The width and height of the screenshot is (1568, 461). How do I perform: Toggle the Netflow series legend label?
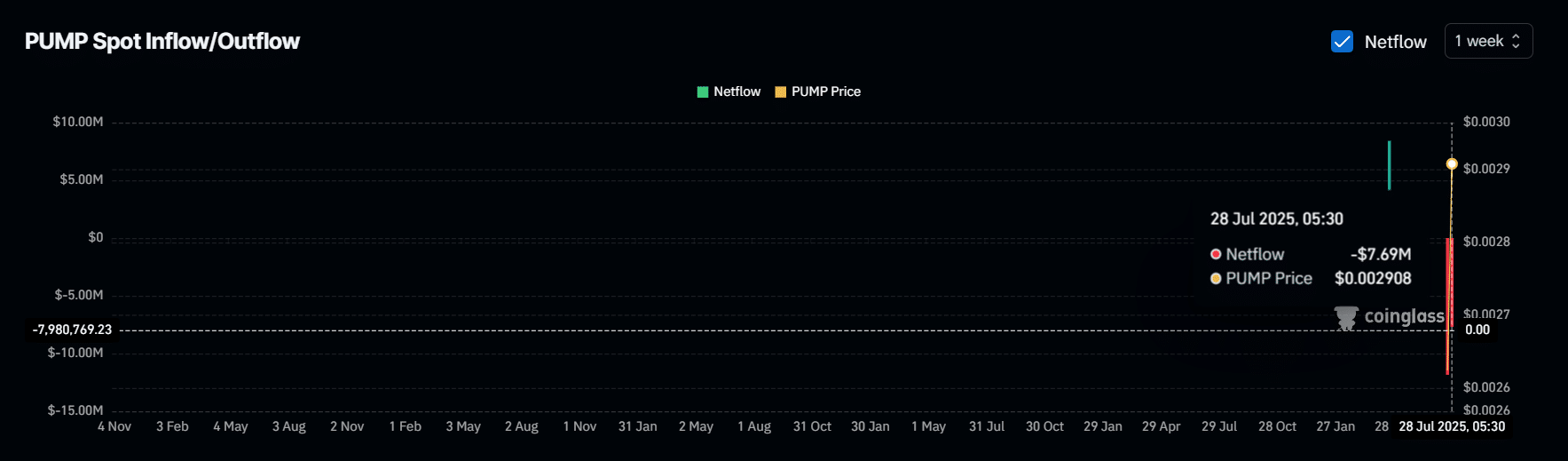737,92
